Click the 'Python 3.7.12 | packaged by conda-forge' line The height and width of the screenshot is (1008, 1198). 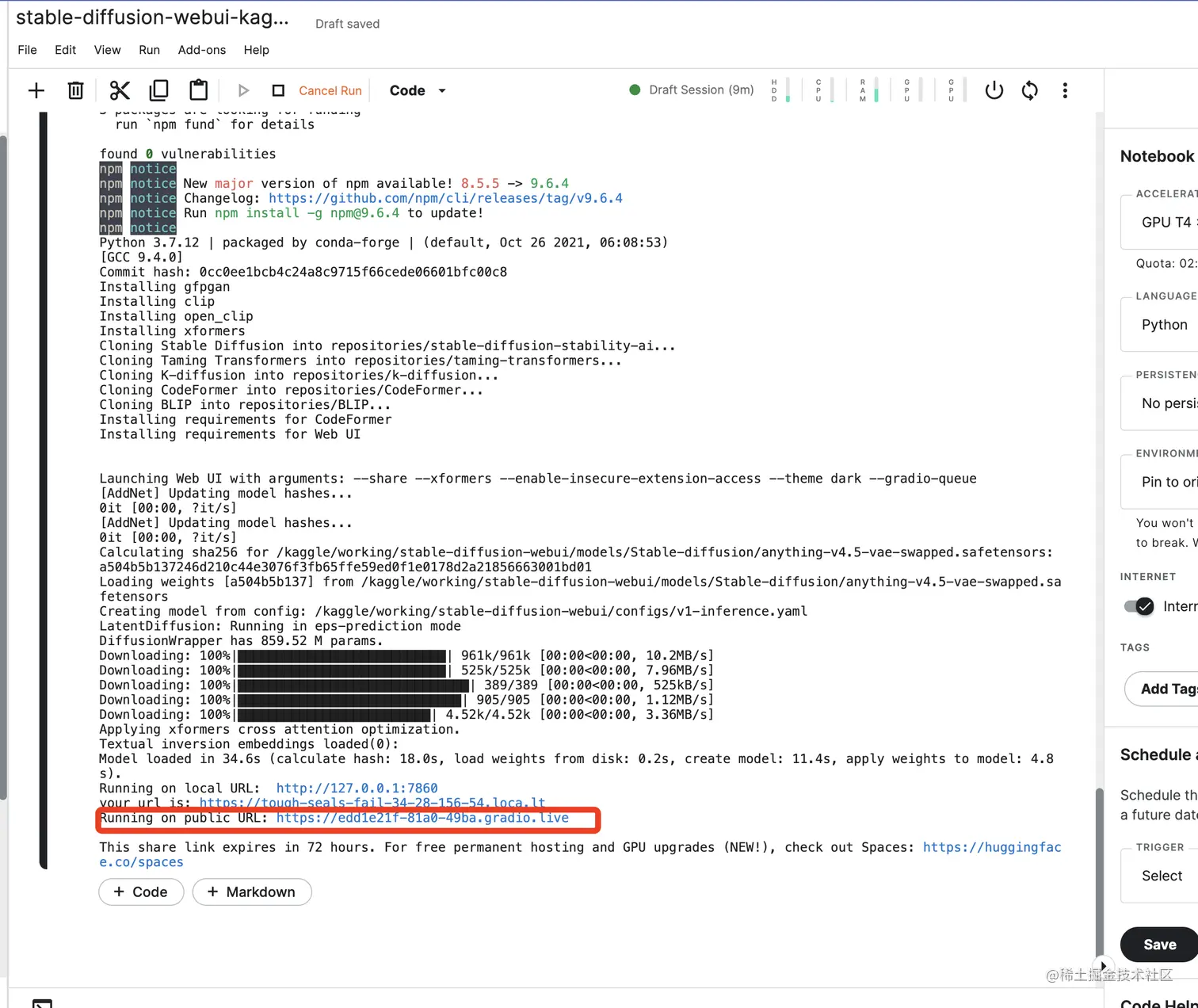[x=383, y=242]
